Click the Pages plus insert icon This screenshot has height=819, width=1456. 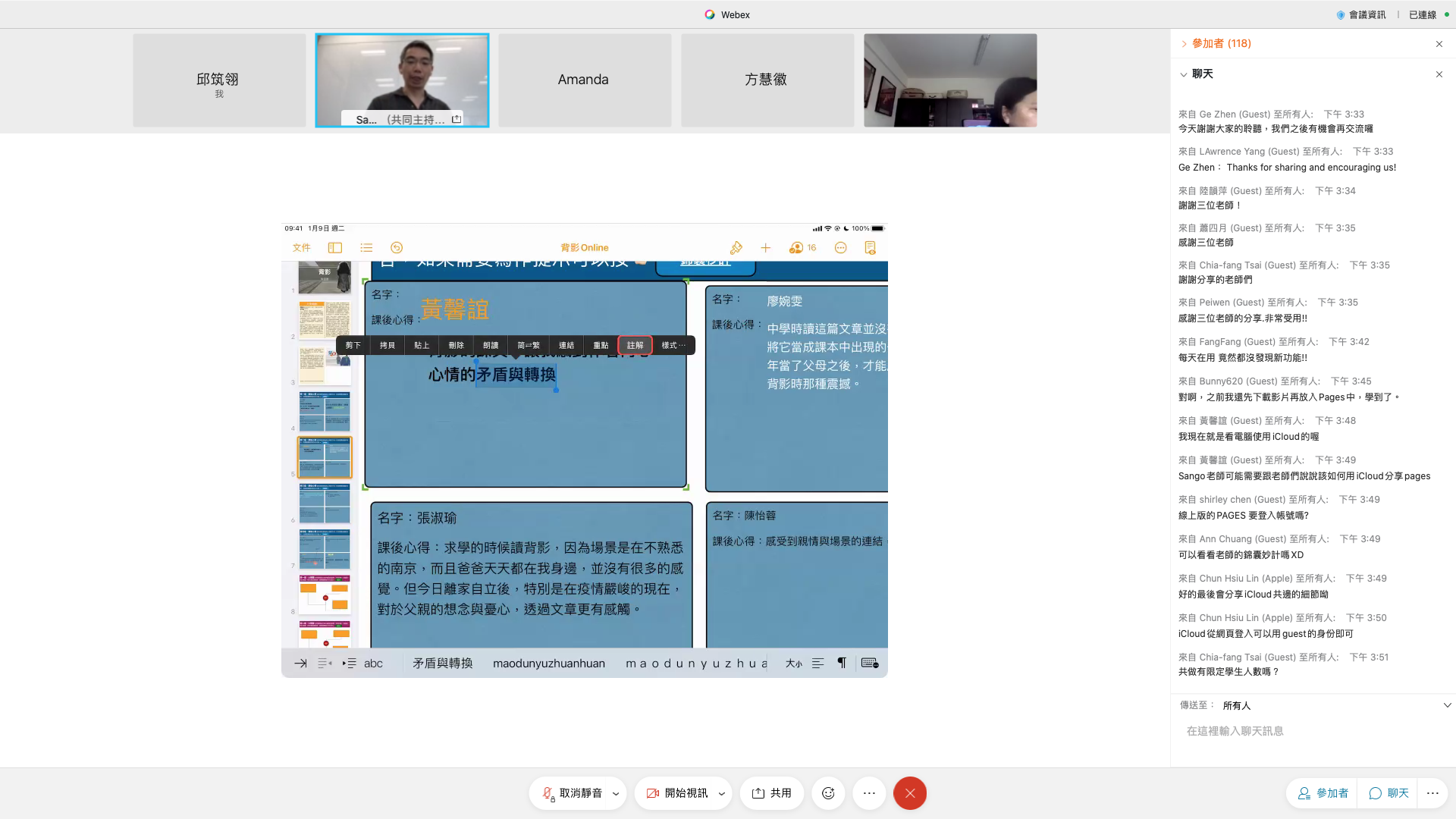click(x=766, y=248)
